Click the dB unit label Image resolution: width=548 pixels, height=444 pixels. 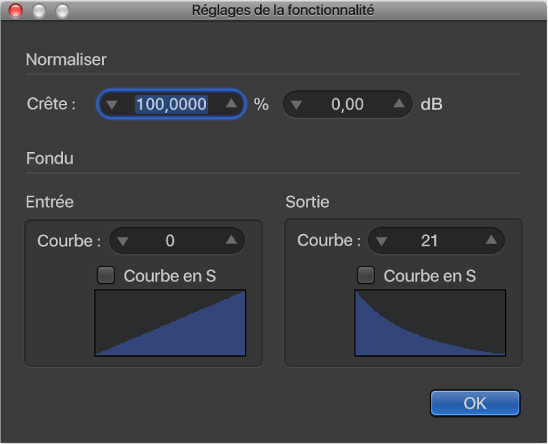[432, 104]
